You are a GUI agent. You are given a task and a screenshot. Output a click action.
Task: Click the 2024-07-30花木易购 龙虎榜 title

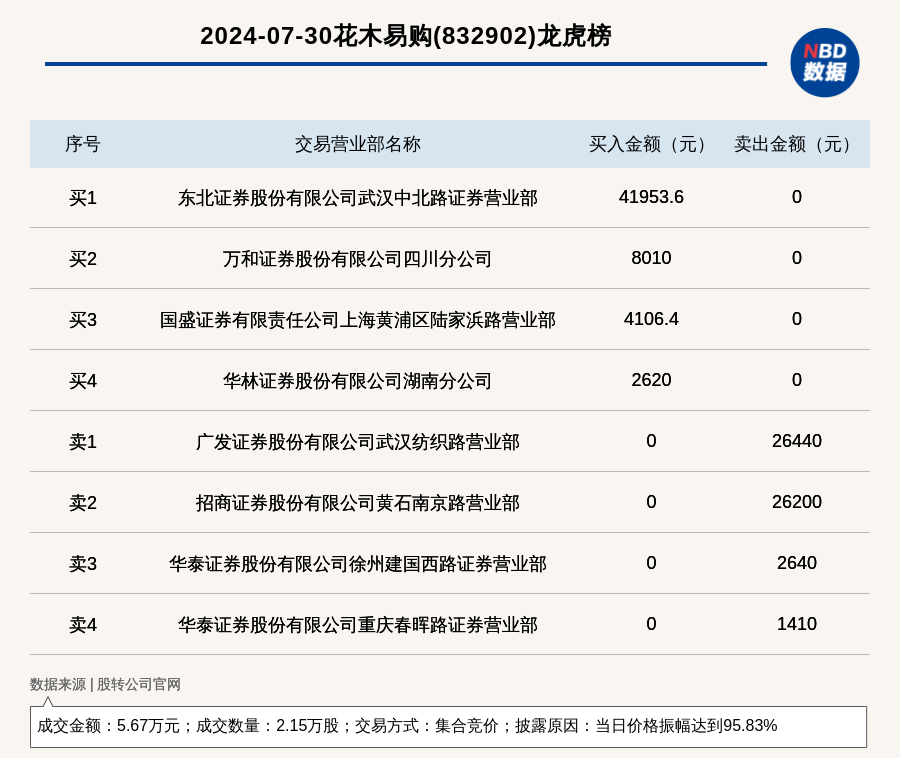pyautogui.click(x=405, y=36)
